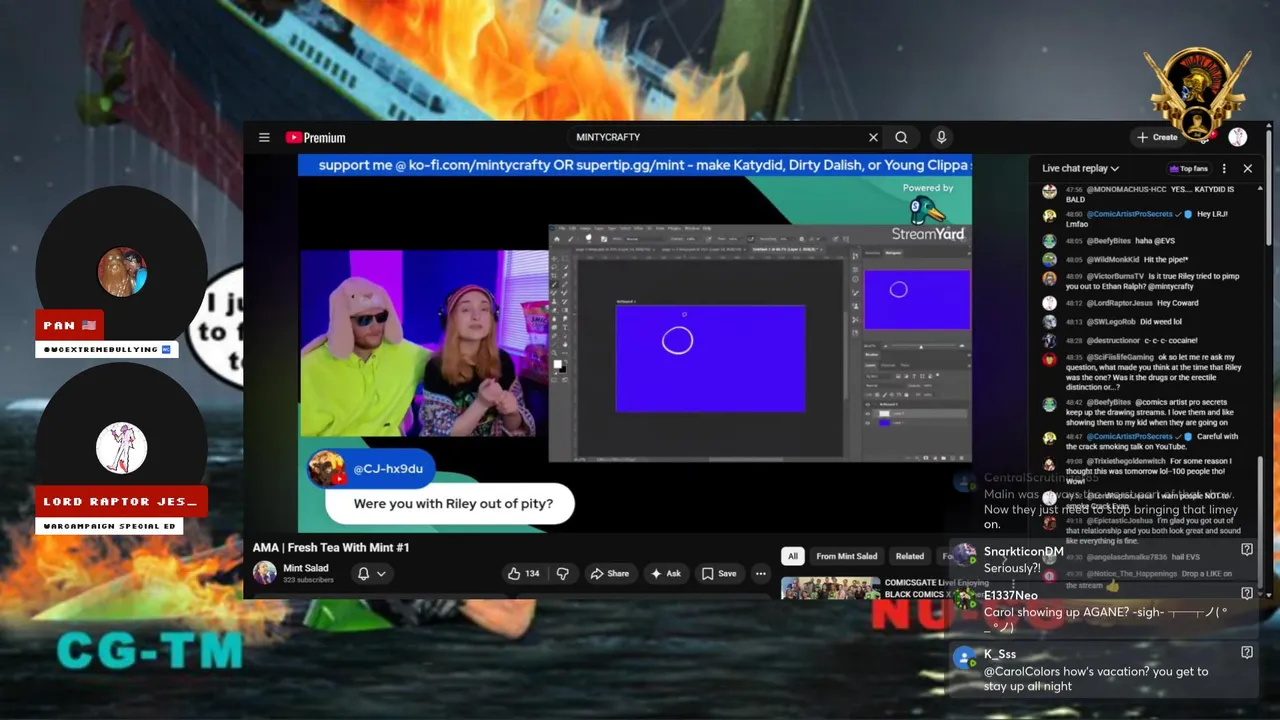Expand the notification bell dropdown under the video
The image size is (1280, 720).
click(x=371, y=573)
